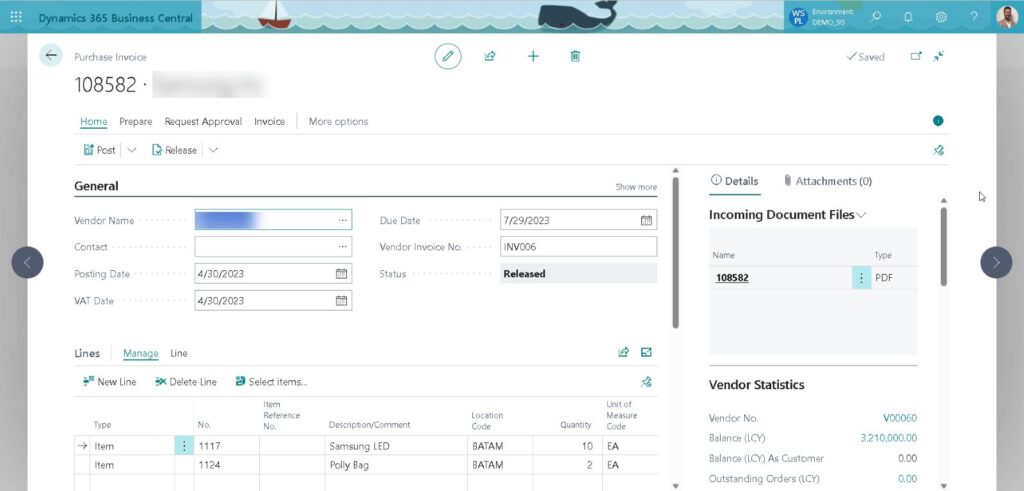The width and height of the screenshot is (1024, 491).
Task: Expand the Release dropdown arrow
Action: click(x=213, y=150)
